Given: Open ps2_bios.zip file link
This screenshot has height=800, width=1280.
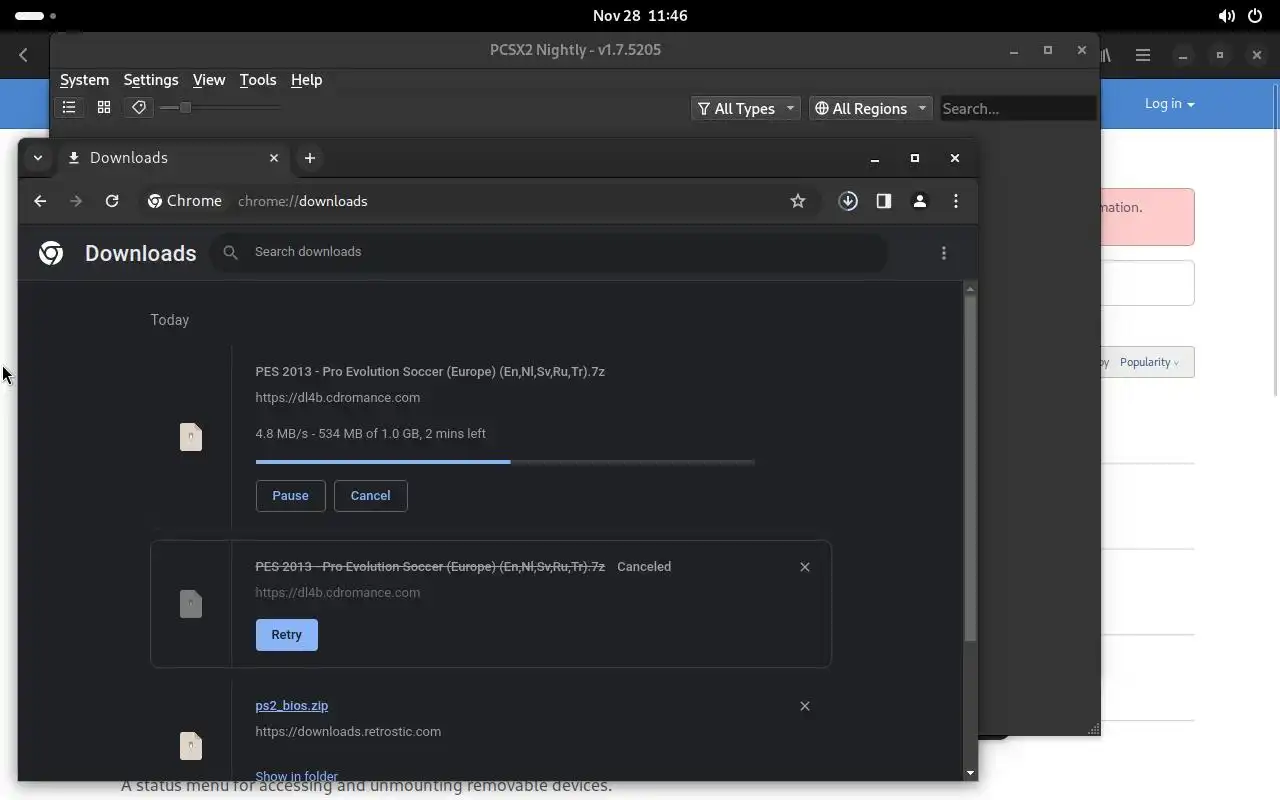Looking at the screenshot, I should pyautogui.click(x=291, y=706).
